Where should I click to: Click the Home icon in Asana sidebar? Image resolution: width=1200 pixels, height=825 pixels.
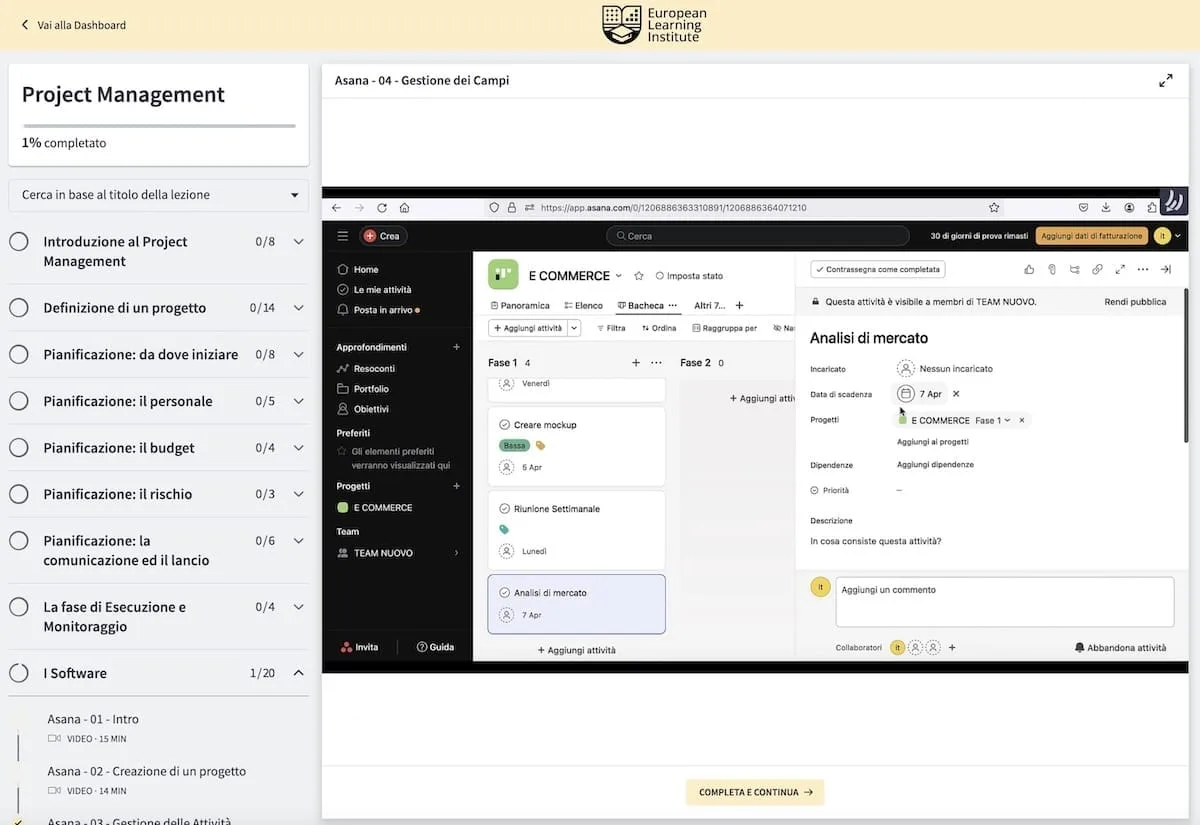[x=343, y=269]
